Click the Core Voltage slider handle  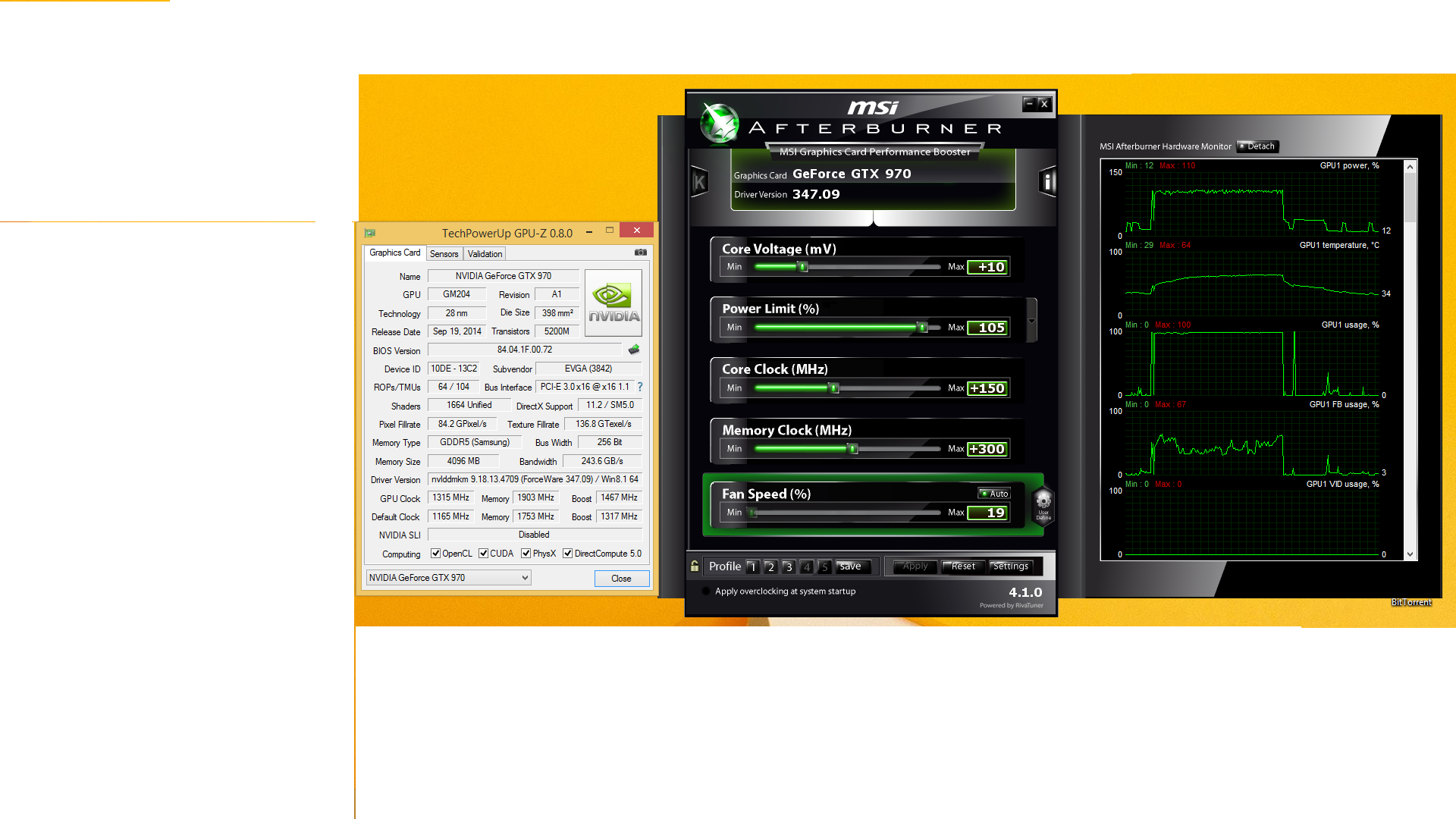pos(803,267)
